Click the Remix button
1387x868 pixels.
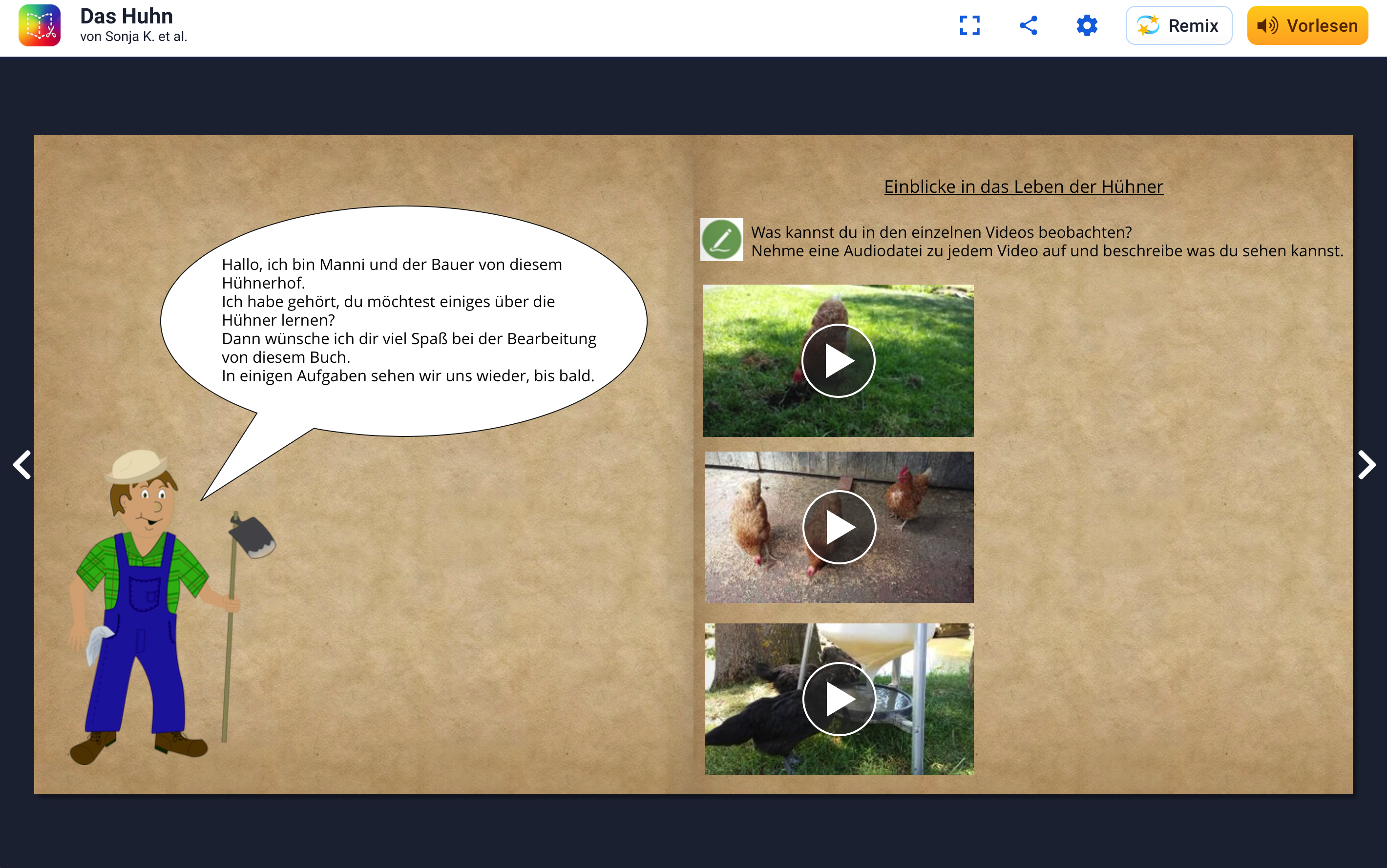(1178, 25)
